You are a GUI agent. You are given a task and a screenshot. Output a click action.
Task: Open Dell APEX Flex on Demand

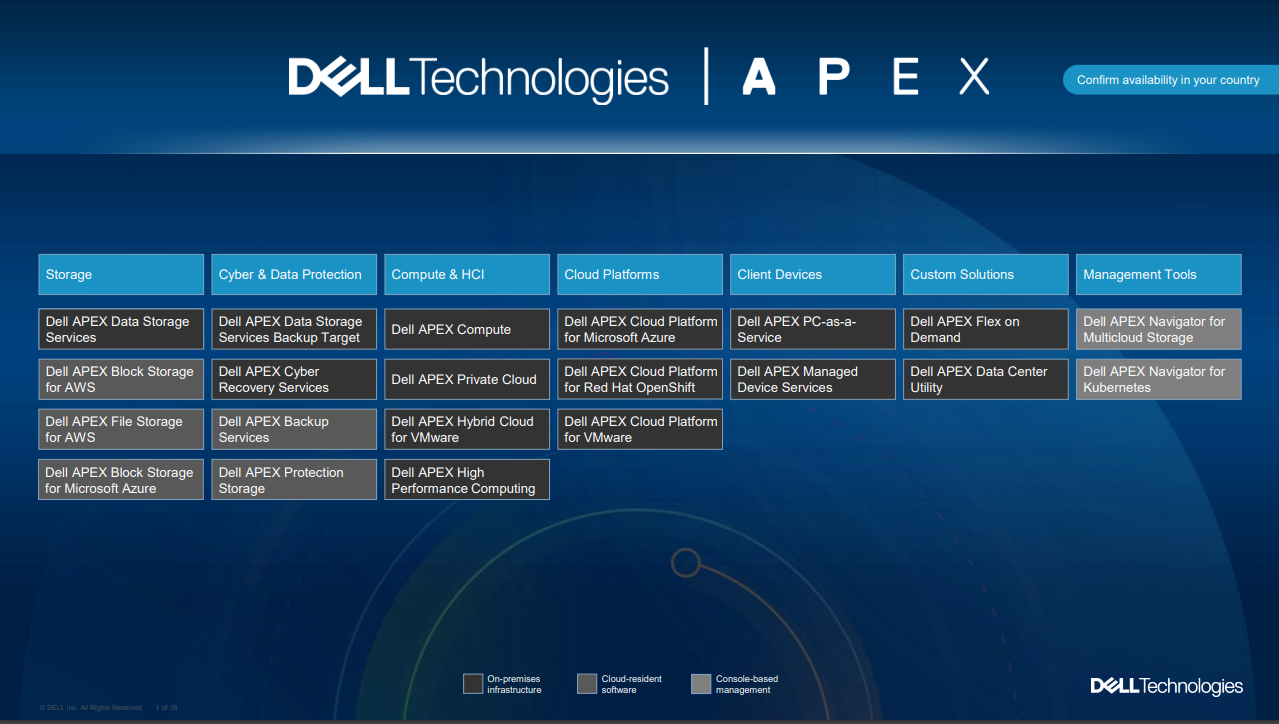coord(985,329)
